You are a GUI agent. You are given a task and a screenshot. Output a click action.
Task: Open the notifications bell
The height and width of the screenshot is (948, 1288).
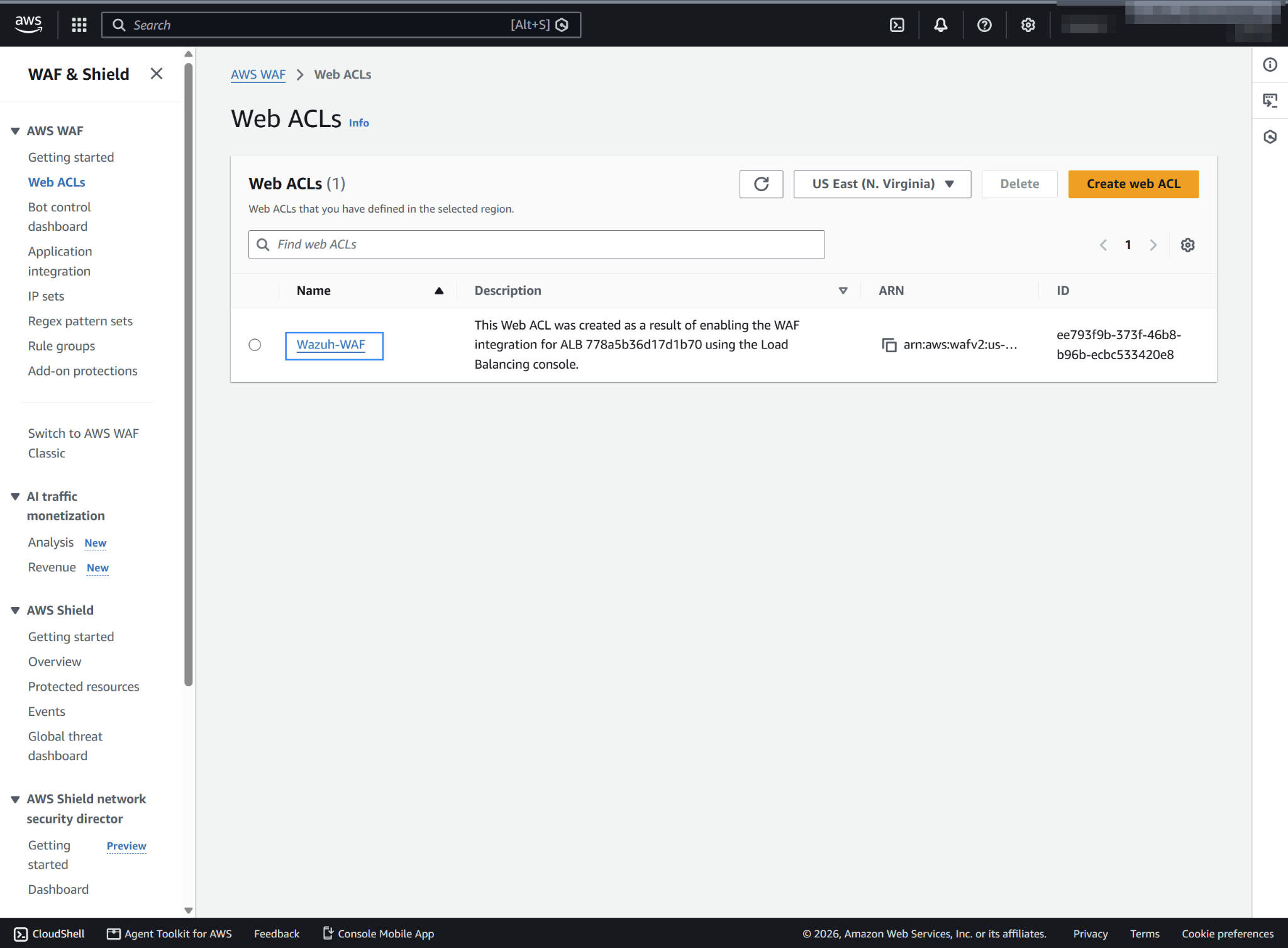click(x=940, y=25)
